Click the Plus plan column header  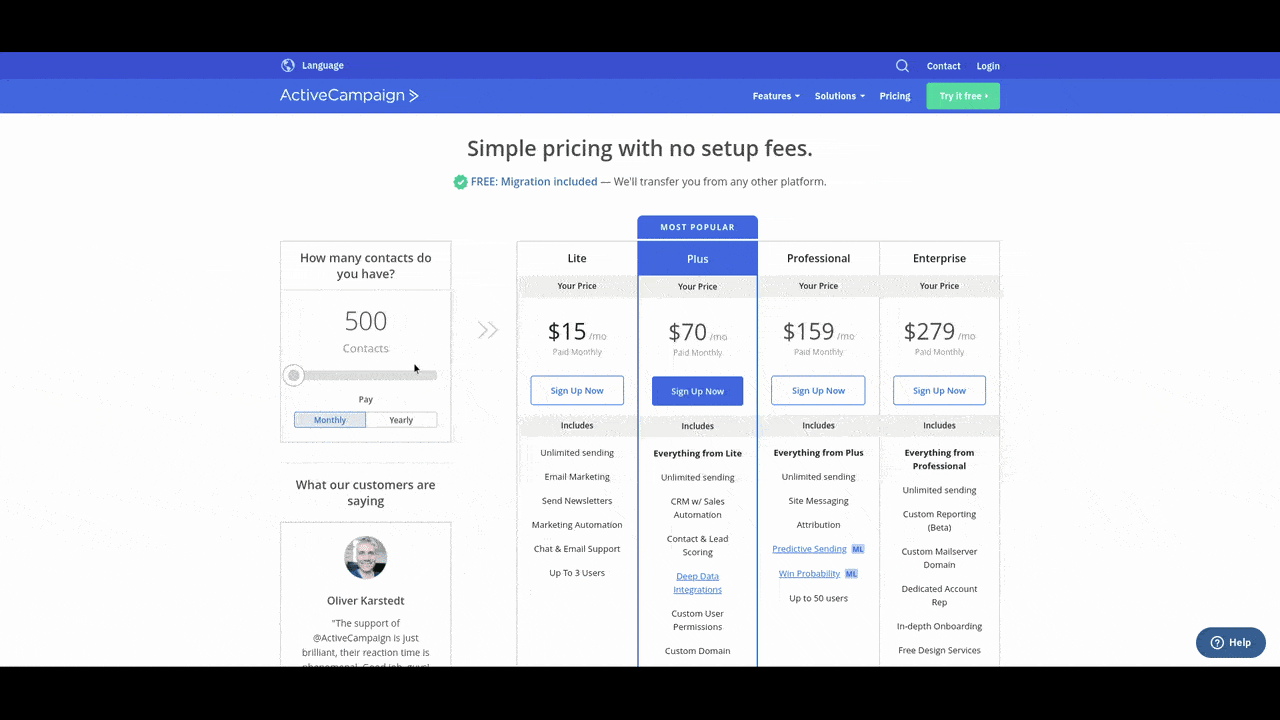[x=697, y=259]
